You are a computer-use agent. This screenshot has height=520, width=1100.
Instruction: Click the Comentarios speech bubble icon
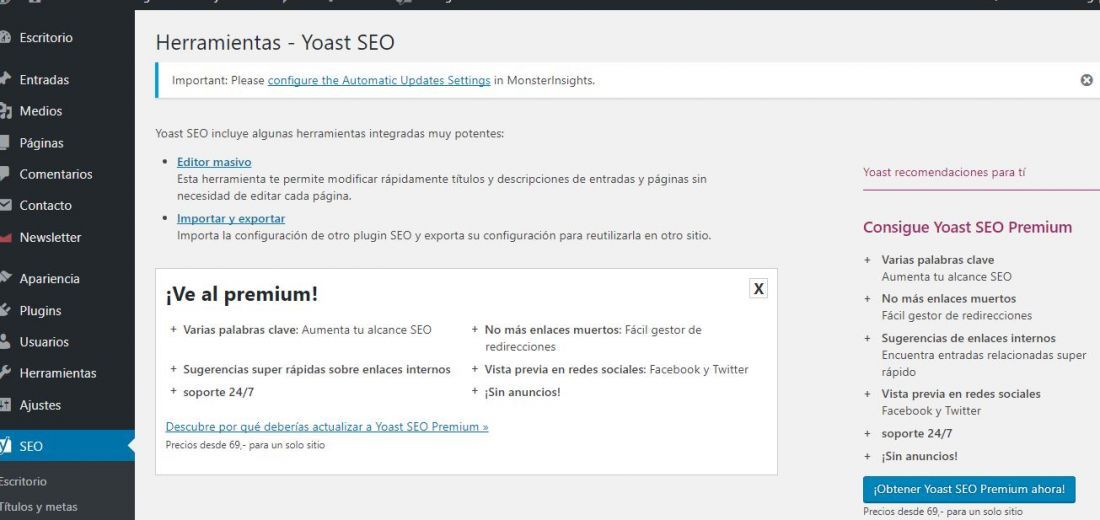tap(4, 173)
